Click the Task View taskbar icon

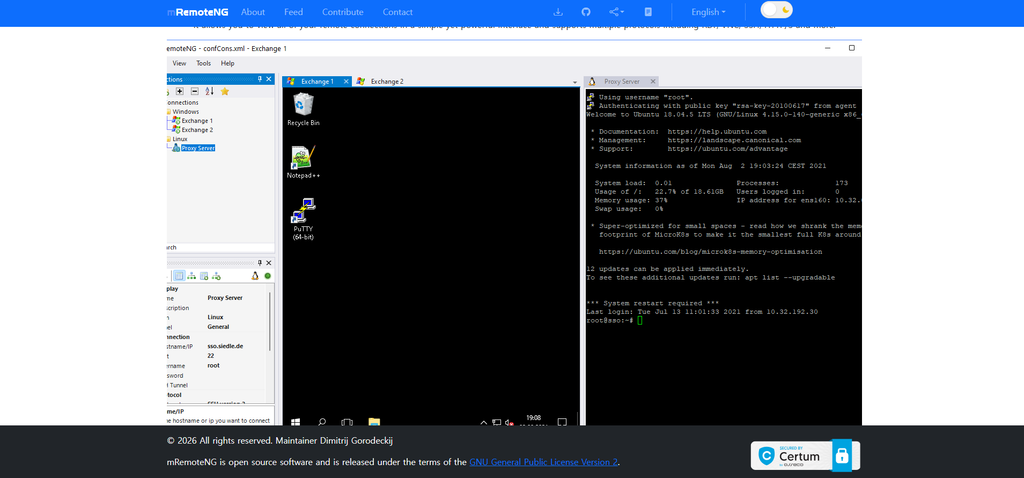347,422
